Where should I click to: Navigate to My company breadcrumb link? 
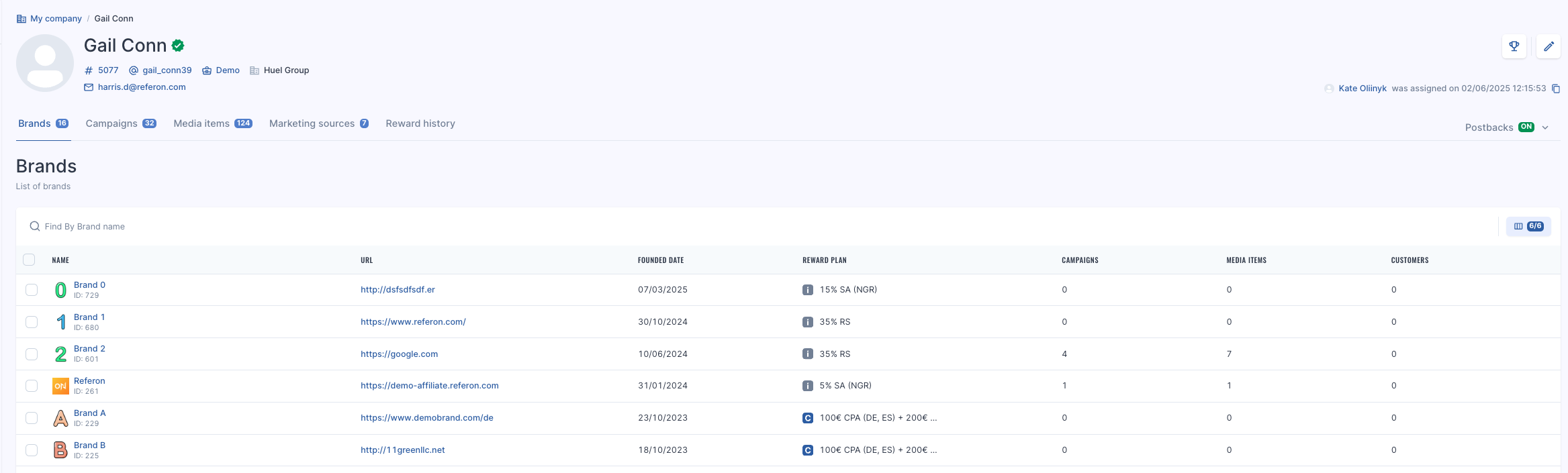coord(56,19)
